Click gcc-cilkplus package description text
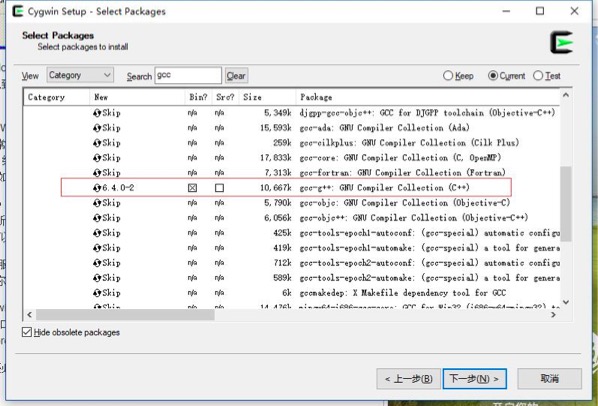This screenshot has width=598, height=406. pyautogui.click(x=409, y=143)
